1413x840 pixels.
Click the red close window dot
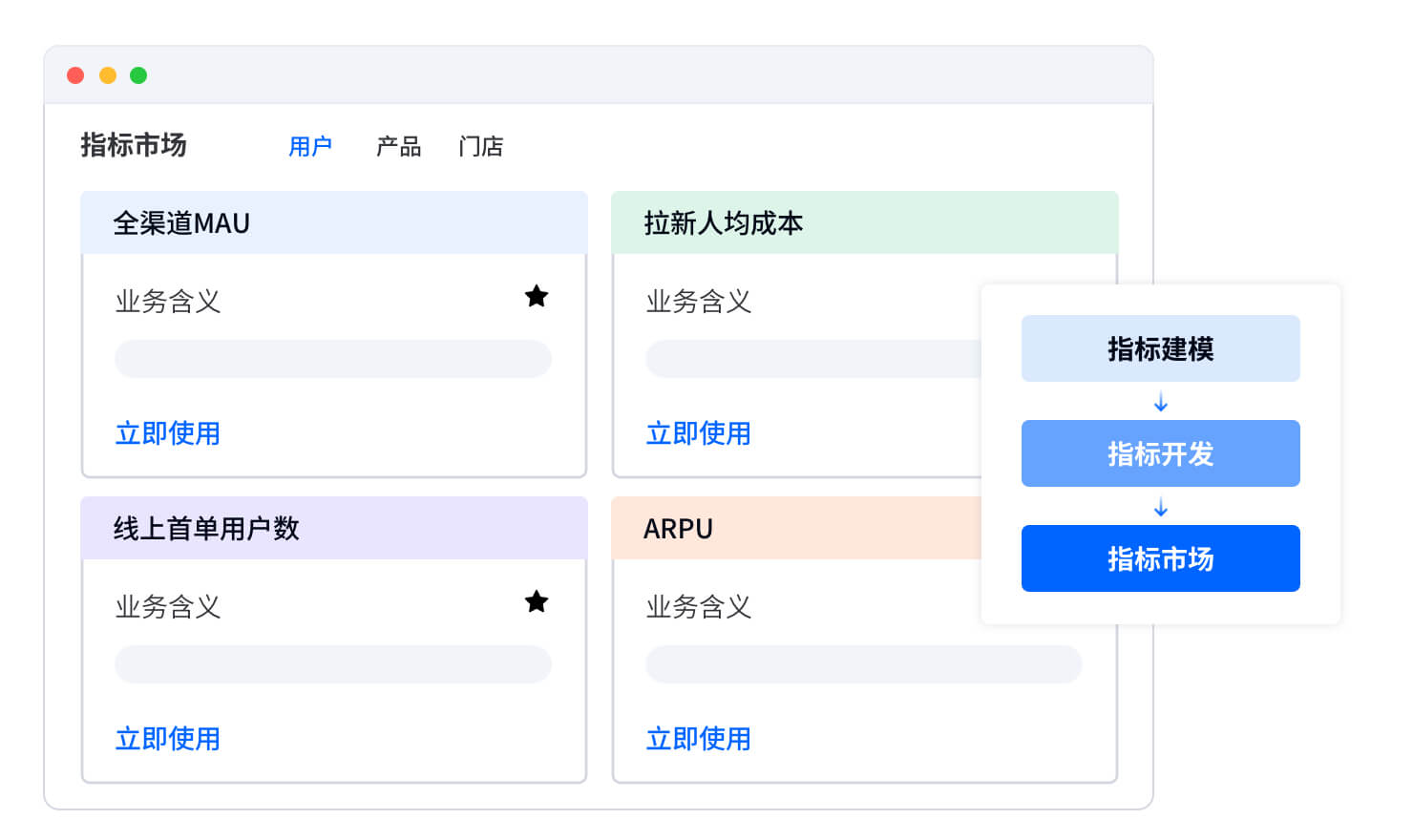(x=75, y=75)
